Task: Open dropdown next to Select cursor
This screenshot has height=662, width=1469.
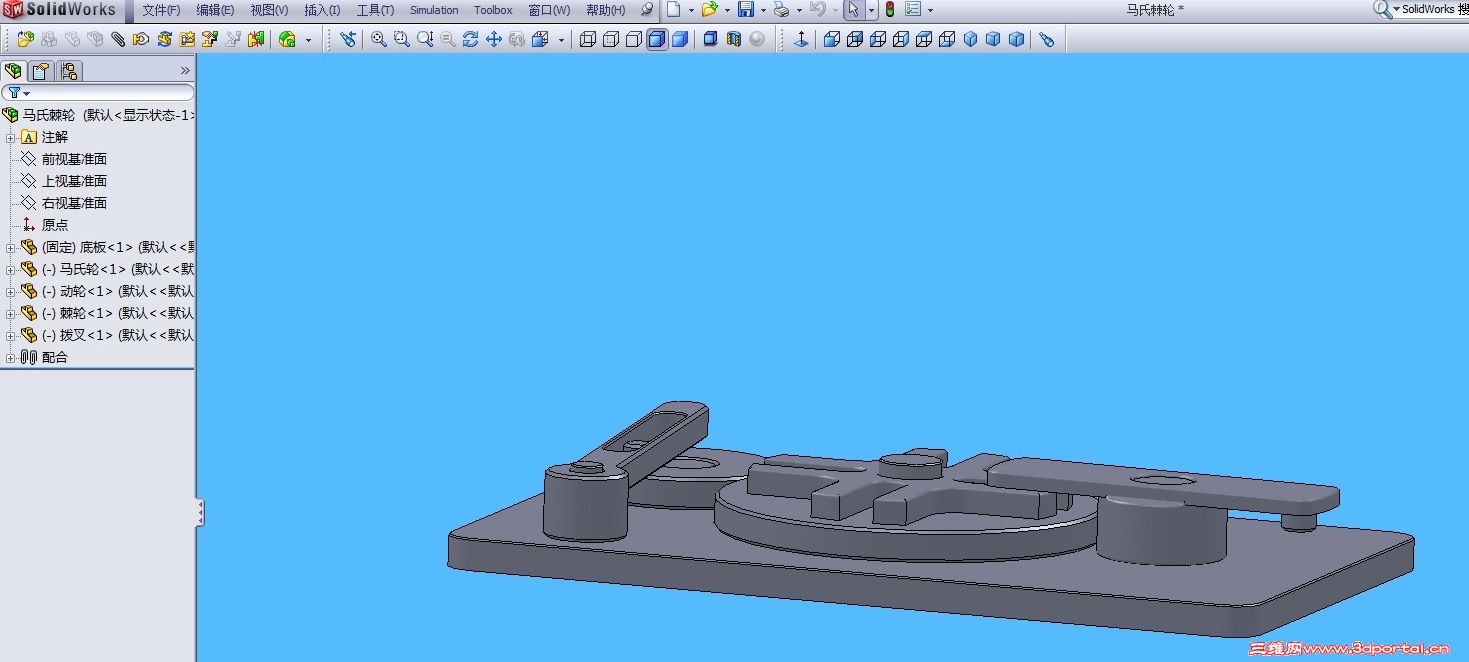Action: click(871, 10)
